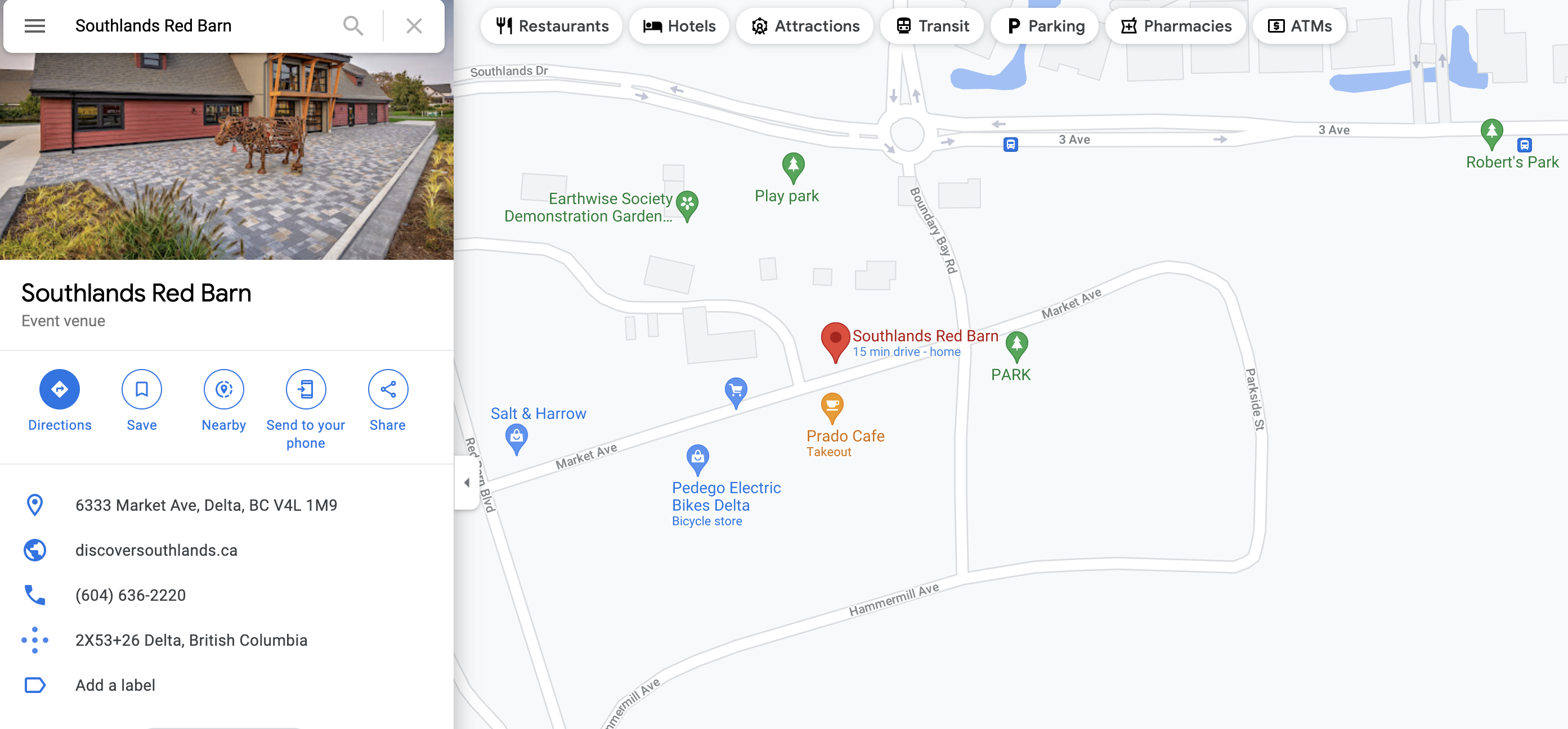Click the Prado Cafe map pin
Image resolution: width=1568 pixels, height=729 pixels.
coord(831,408)
